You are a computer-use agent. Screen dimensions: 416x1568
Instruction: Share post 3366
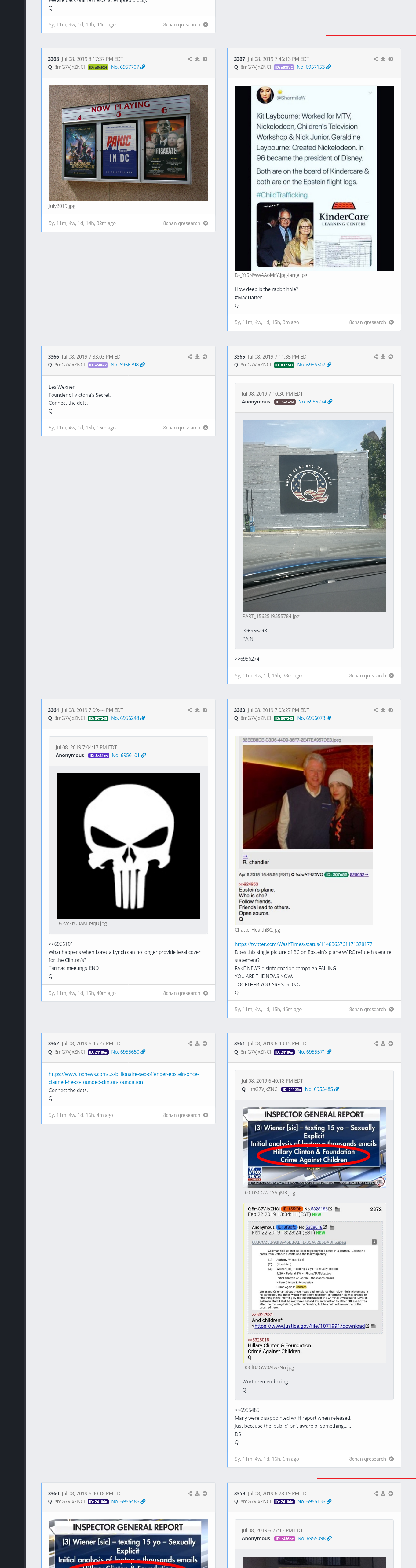click(190, 357)
